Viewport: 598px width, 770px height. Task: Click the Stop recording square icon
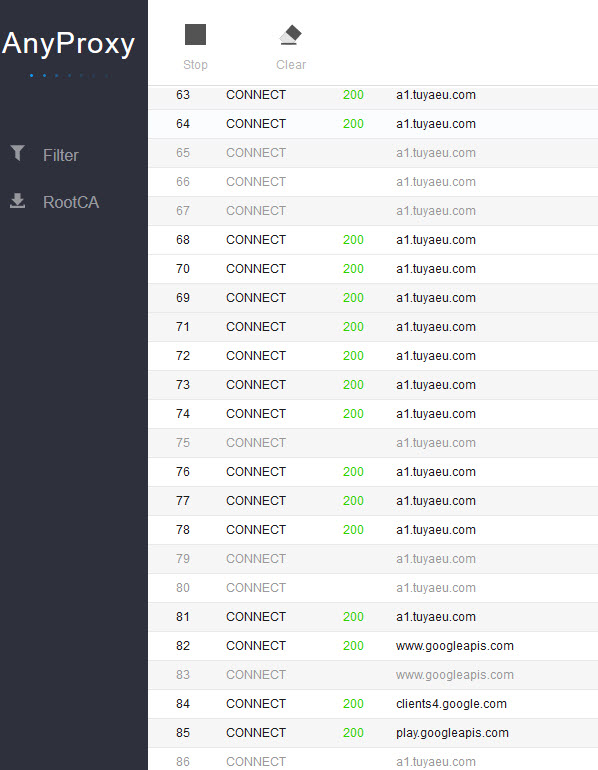(x=195, y=34)
